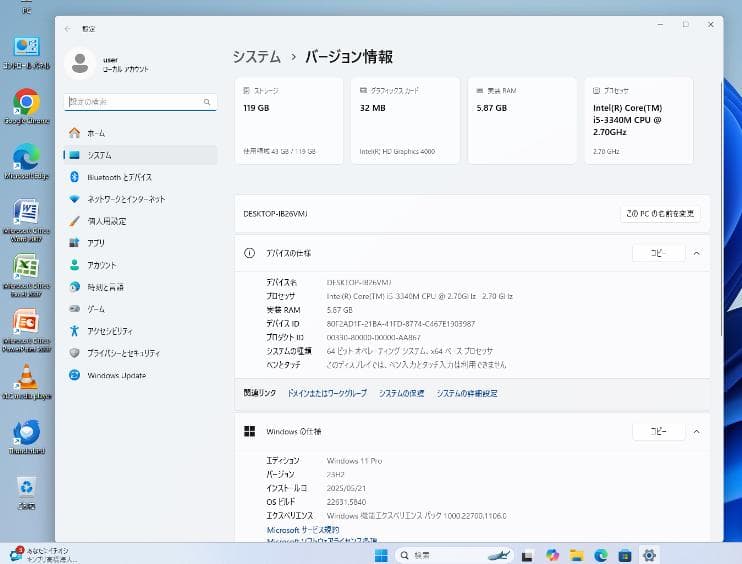
Task: Open the widgets news item on taskbar
Action: [x=43, y=555]
